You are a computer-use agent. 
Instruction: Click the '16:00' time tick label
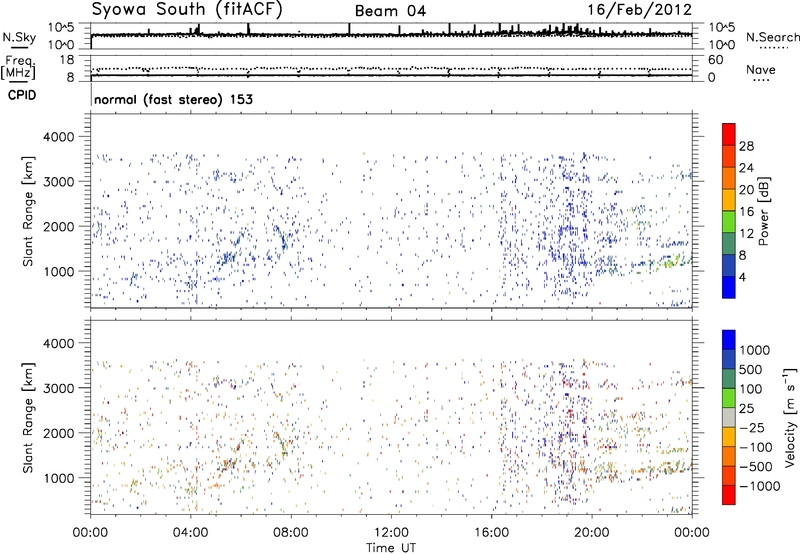492,533
